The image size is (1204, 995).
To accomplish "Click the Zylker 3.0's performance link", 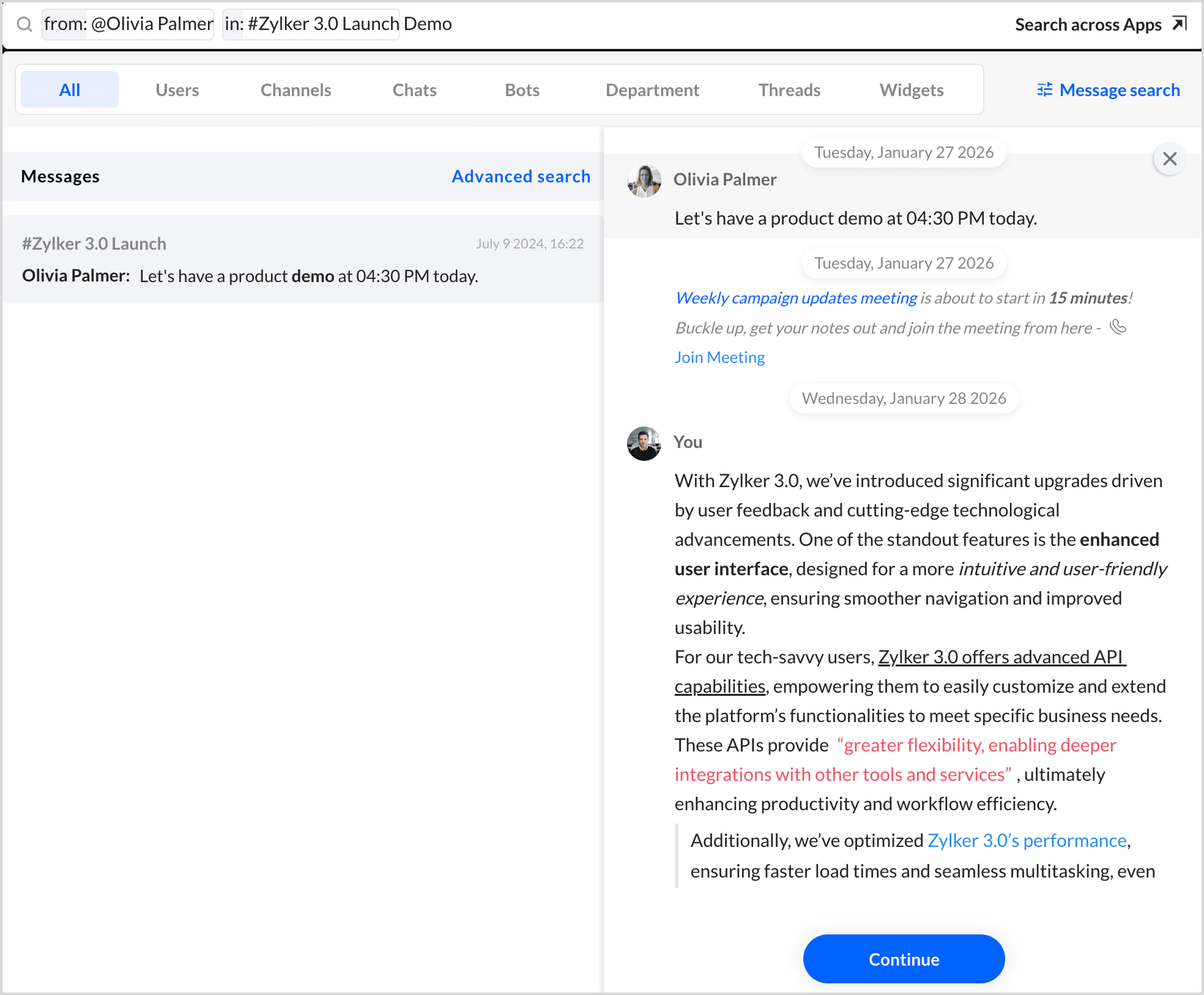I will coord(1027,841).
